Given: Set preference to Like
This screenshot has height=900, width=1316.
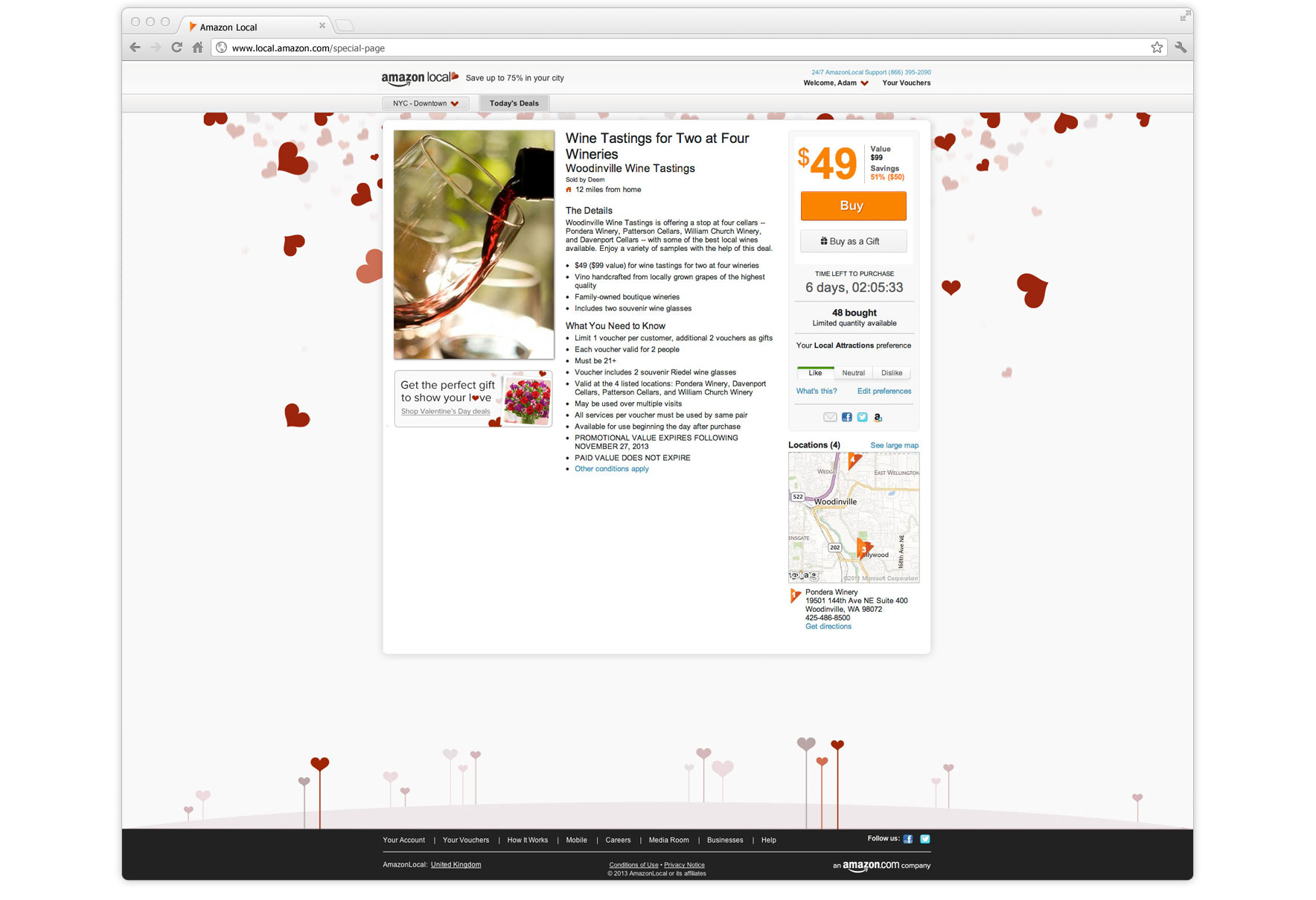Looking at the screenshot, I should click(x=816, y=373).
